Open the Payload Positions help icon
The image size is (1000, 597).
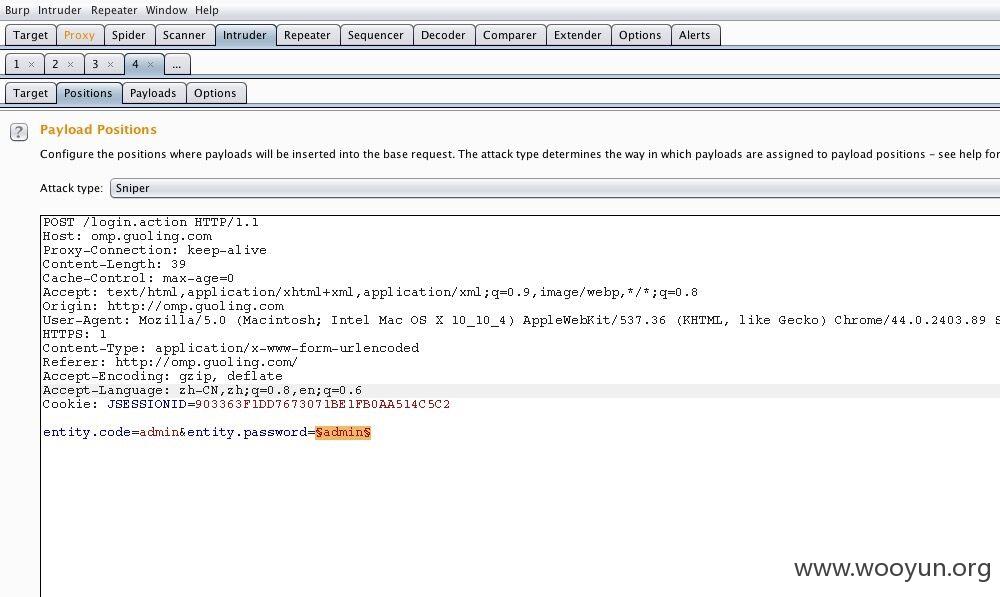(18, 131)
